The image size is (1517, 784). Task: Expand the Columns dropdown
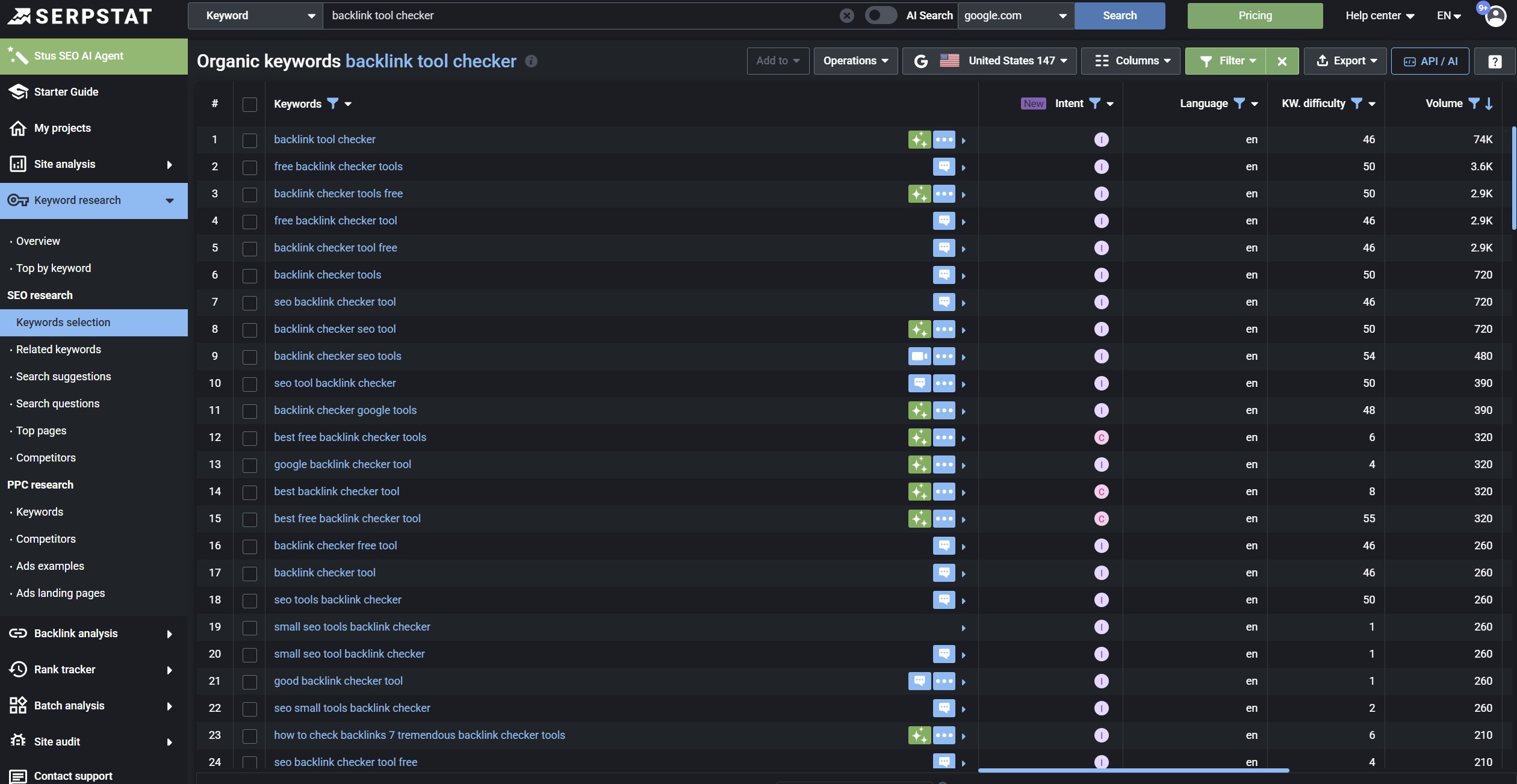pyautogui.click(x=1131, y=61)
